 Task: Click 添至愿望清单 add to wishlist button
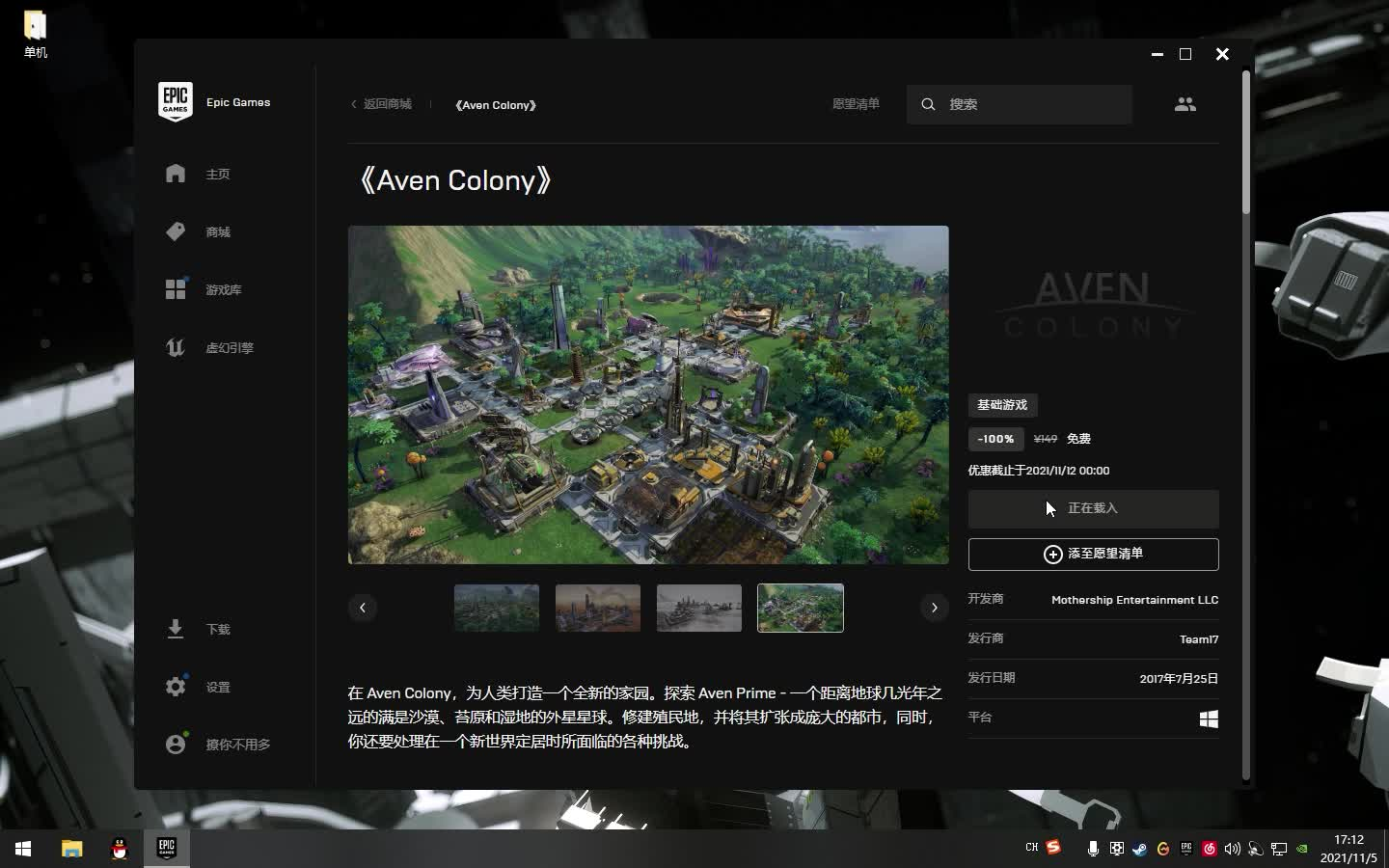(x=1093, y=554)
